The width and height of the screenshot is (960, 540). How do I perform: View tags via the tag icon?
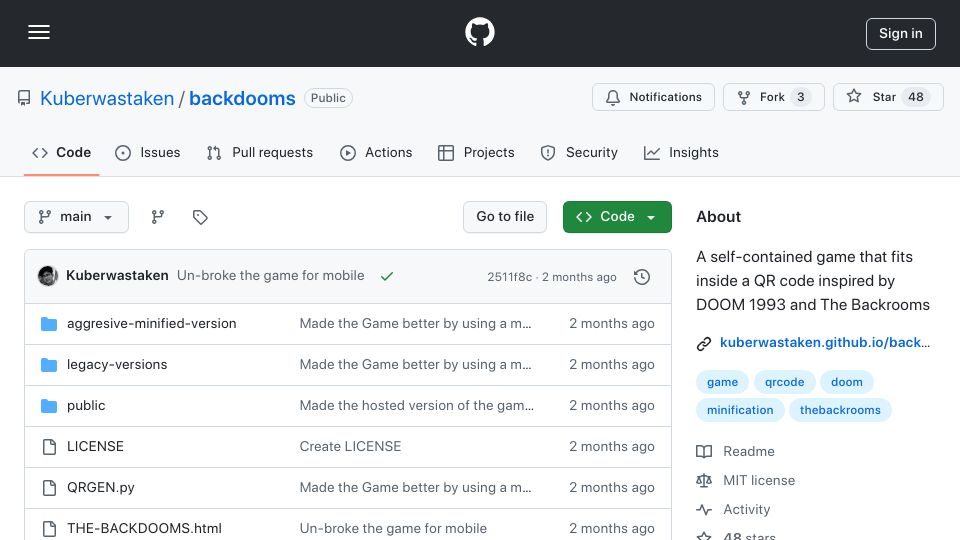click(x=200, y=217)
